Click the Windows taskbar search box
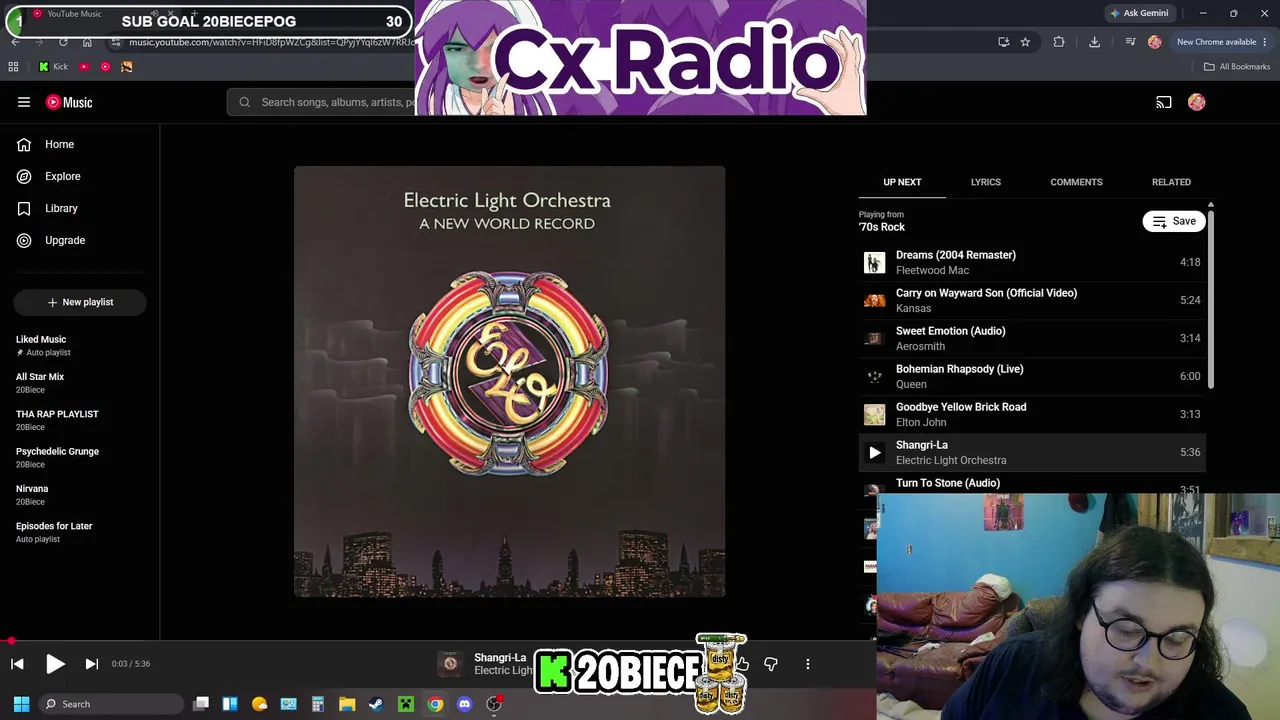 (111, 704)
